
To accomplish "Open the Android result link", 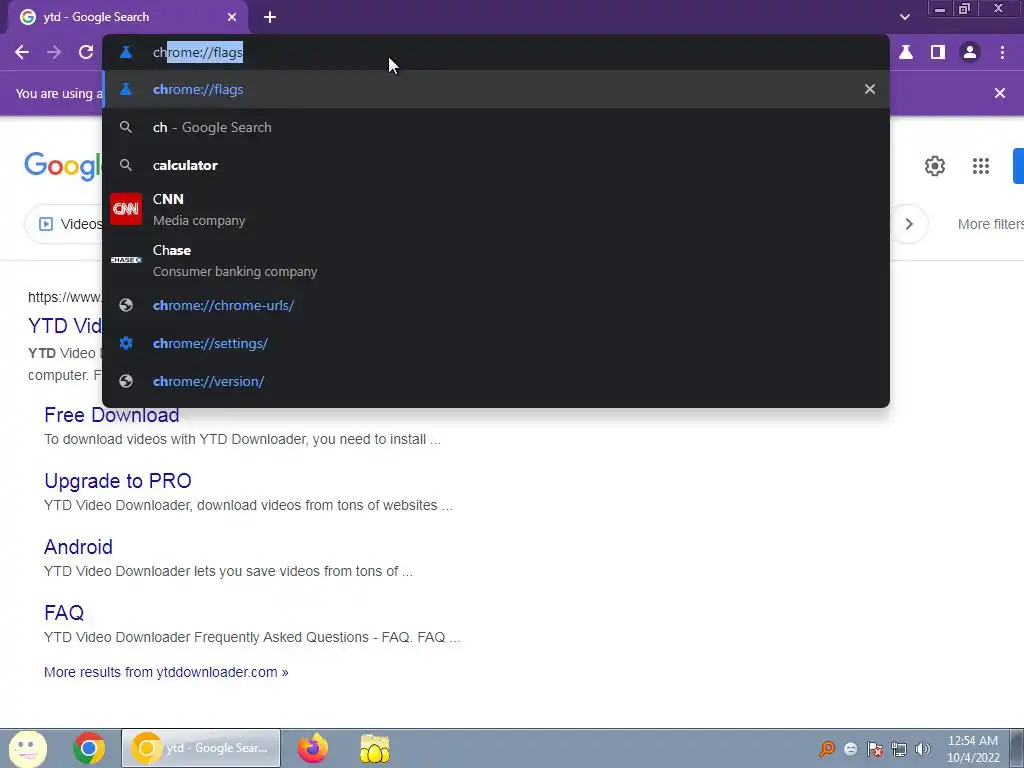I will (x=78, y=547).
